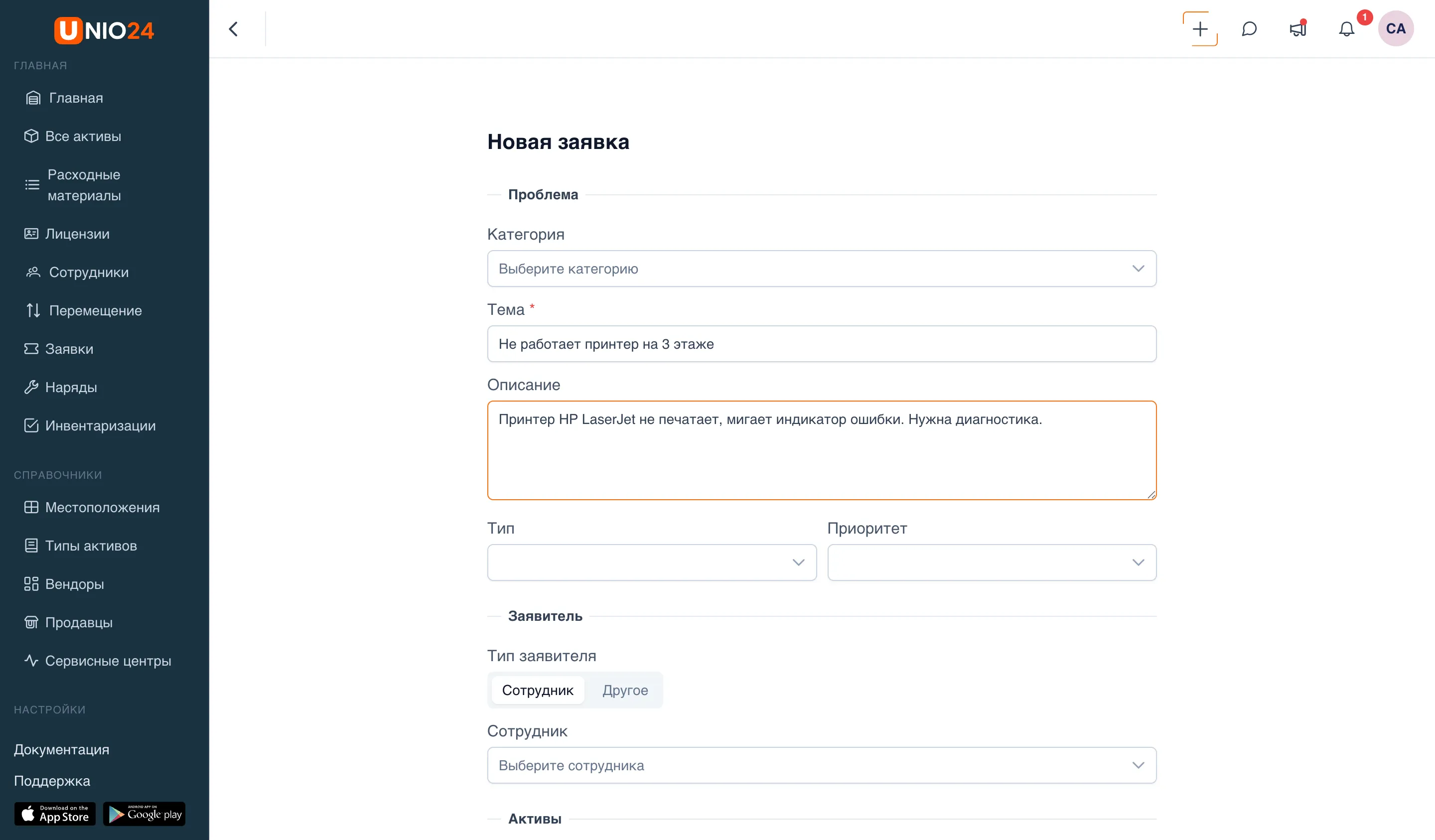
Task: Click the Заявки ticket icon
Action: pyautogui.click(x=31, y=349)
